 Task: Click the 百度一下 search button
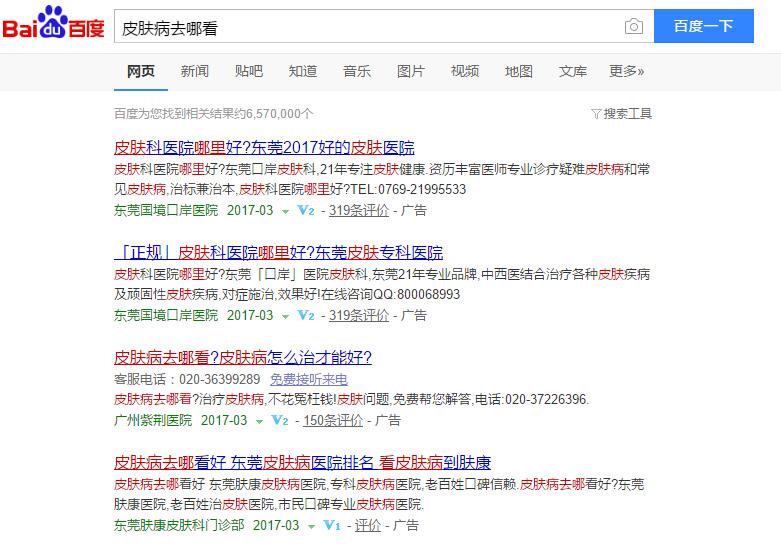703,26
